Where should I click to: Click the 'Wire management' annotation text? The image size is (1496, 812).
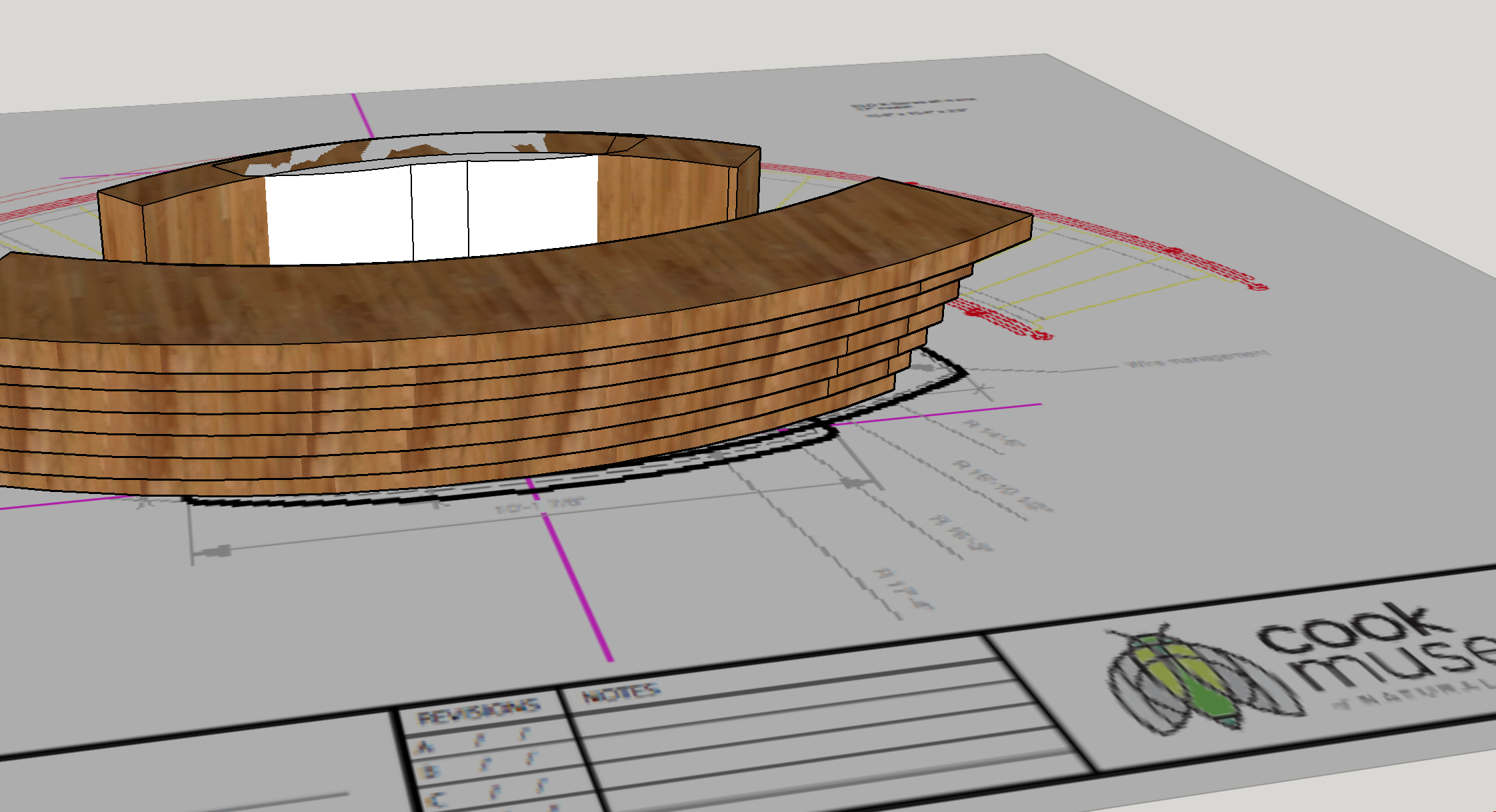point(1197,359)
